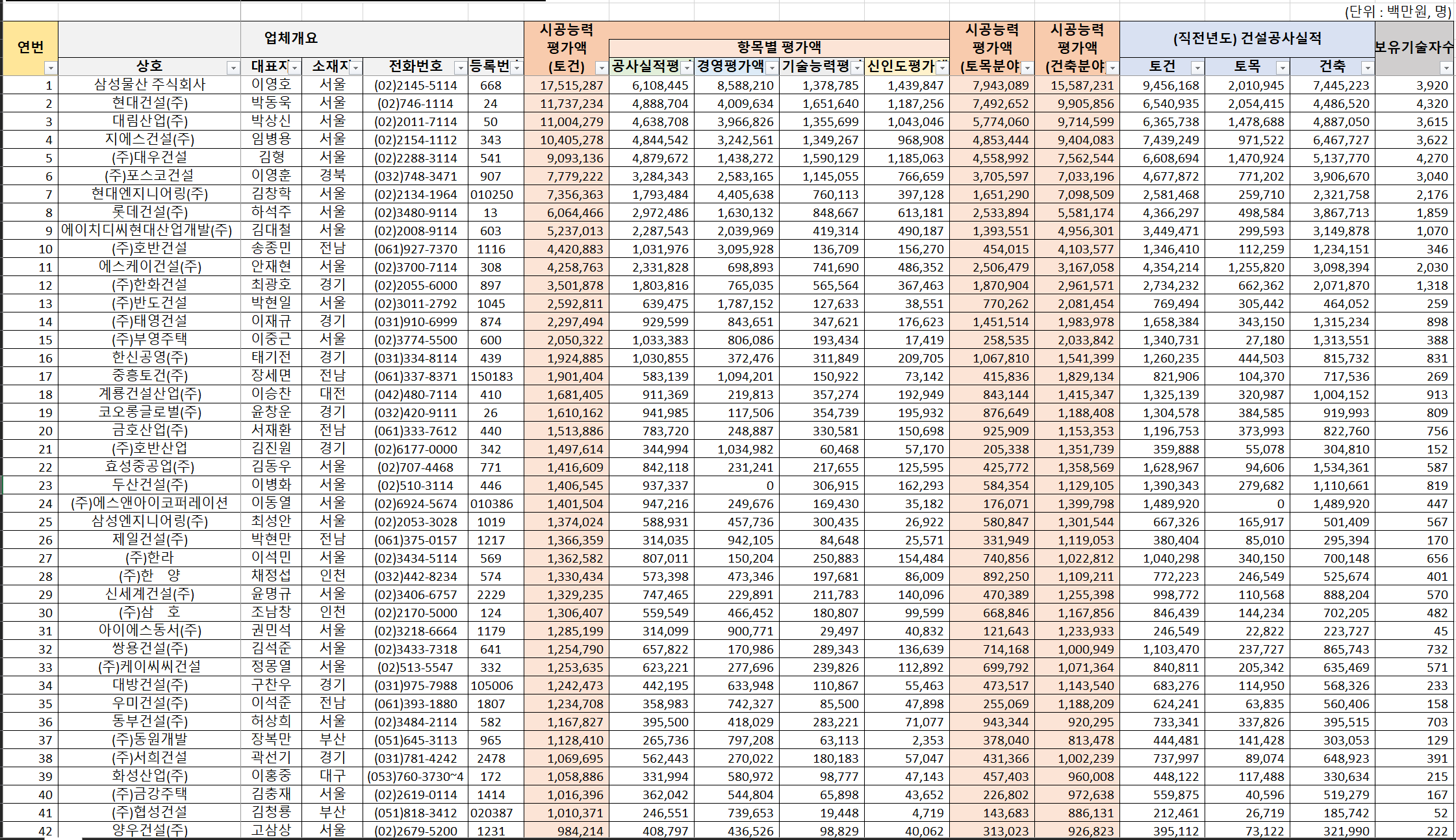
Task: Click representative name 박동욱
Action: (x=272, y=103)
